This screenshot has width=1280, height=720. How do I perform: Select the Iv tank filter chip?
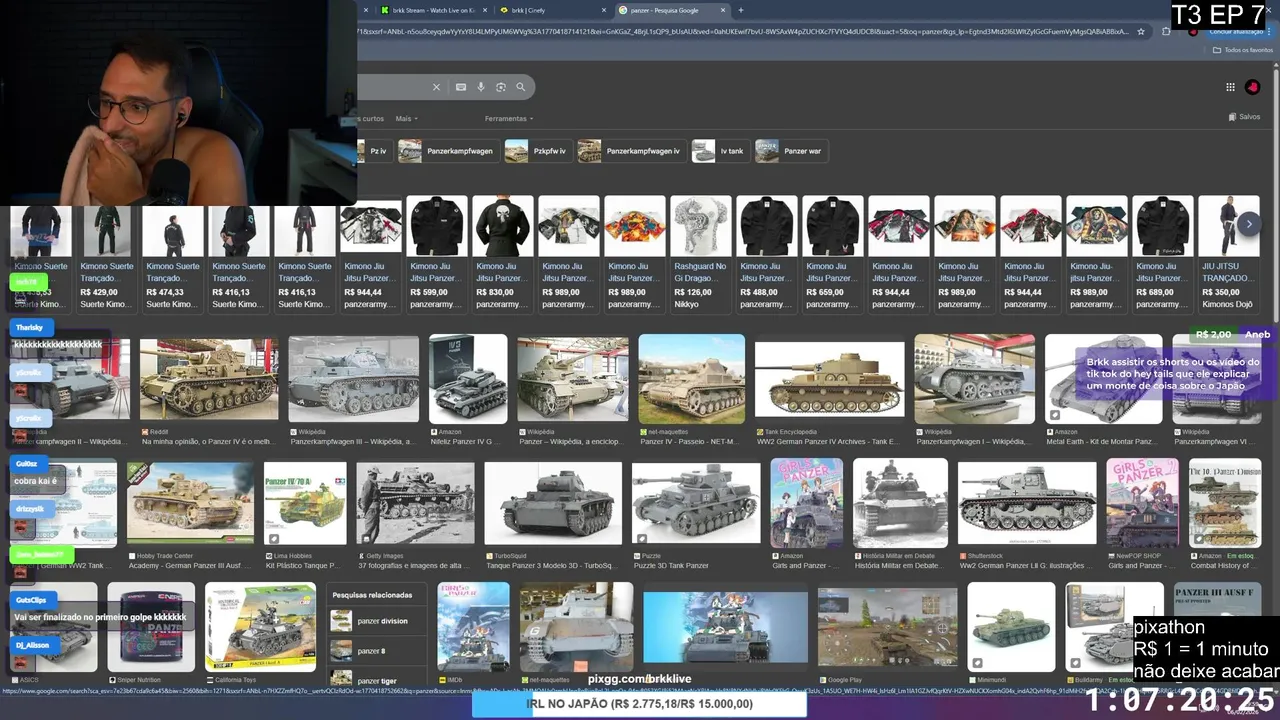[x=719, y=151]
